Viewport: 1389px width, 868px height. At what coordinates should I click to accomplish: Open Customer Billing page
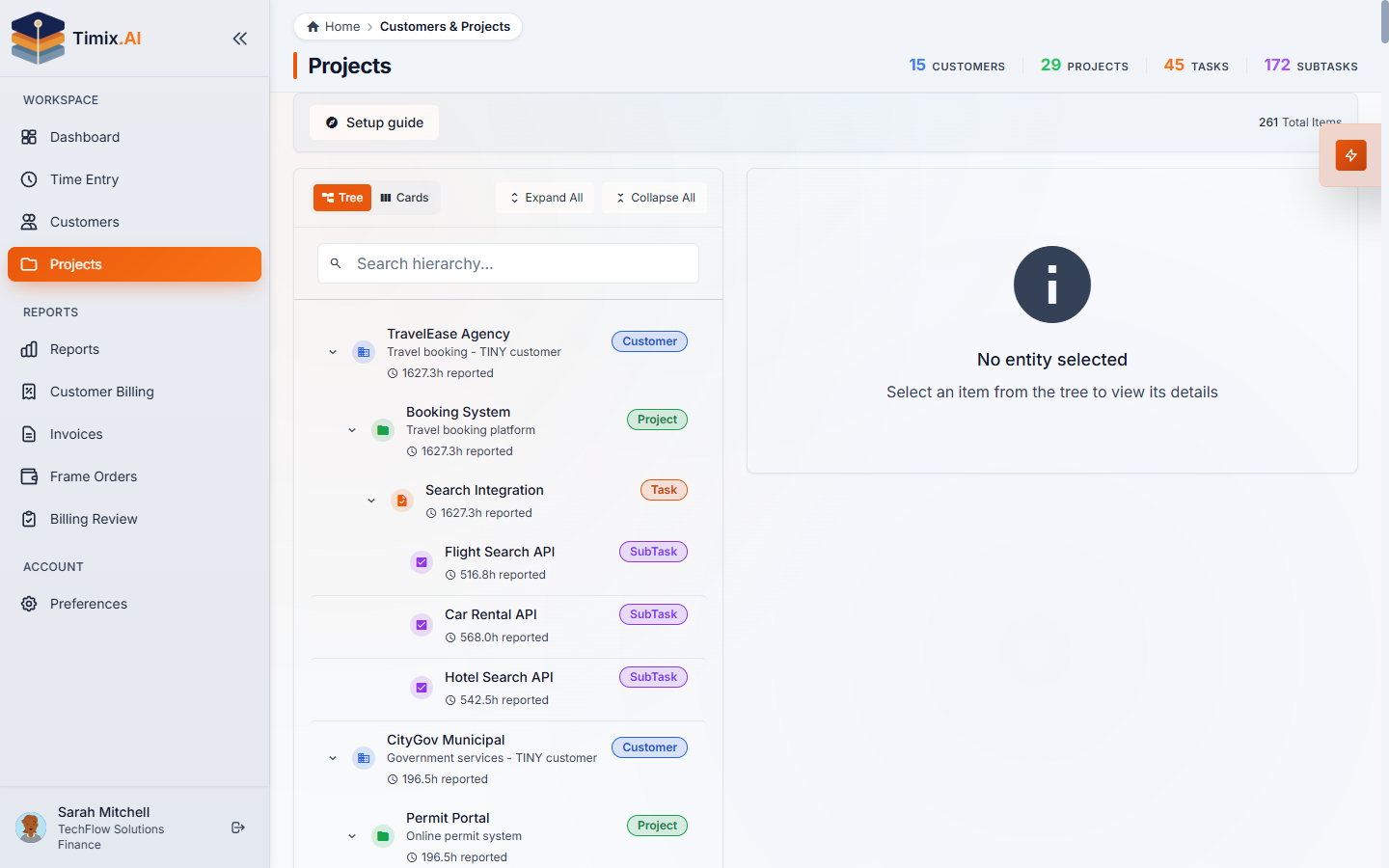click(134, 392)
